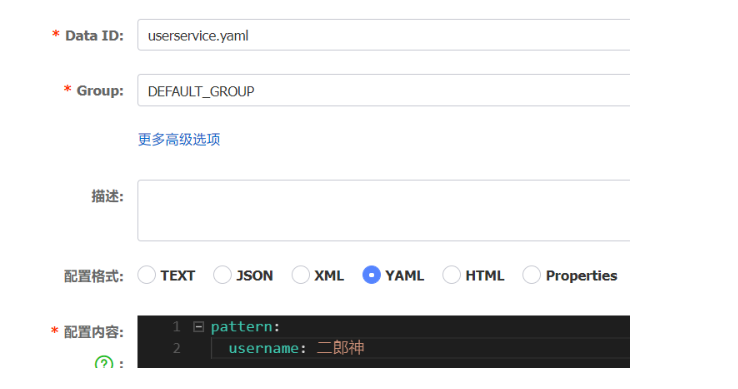738x389 pixels.
Task: Click line number 1 in editor gutter
Action: coord(176,327)
